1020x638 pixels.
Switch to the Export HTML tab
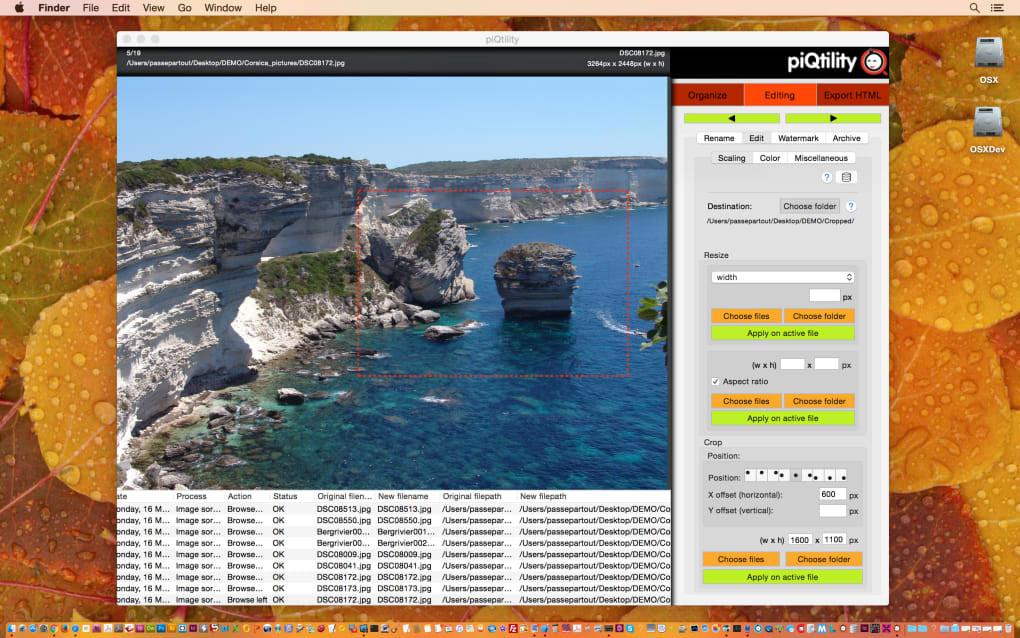click(852, 95)
